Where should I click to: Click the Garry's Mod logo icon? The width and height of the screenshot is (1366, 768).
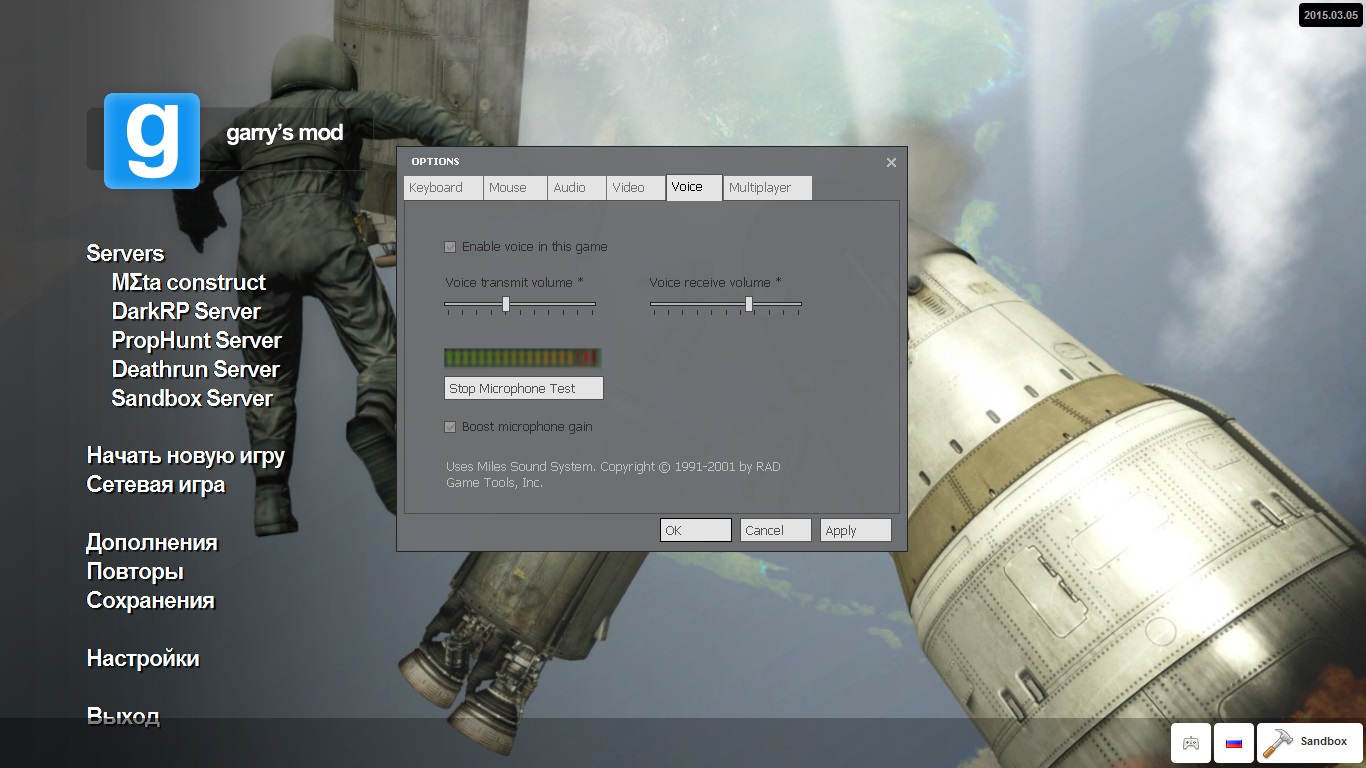(152, 141)
